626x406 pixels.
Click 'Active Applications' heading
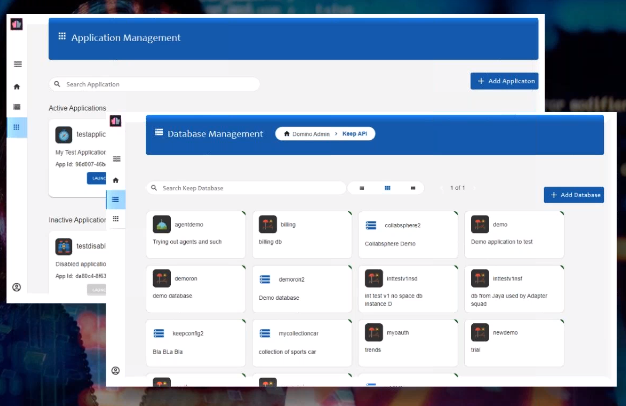click(x=77, y=108)
